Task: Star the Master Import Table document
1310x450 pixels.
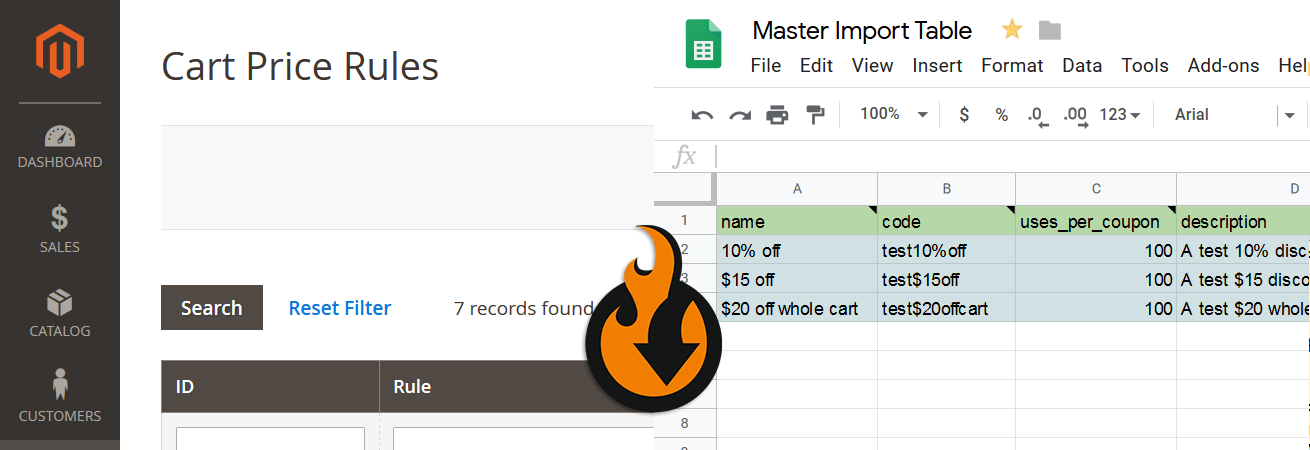Action: (1012, 30)
